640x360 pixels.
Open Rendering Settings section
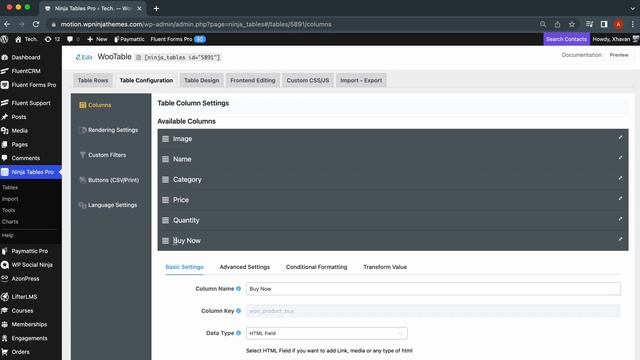coord(108,130)
